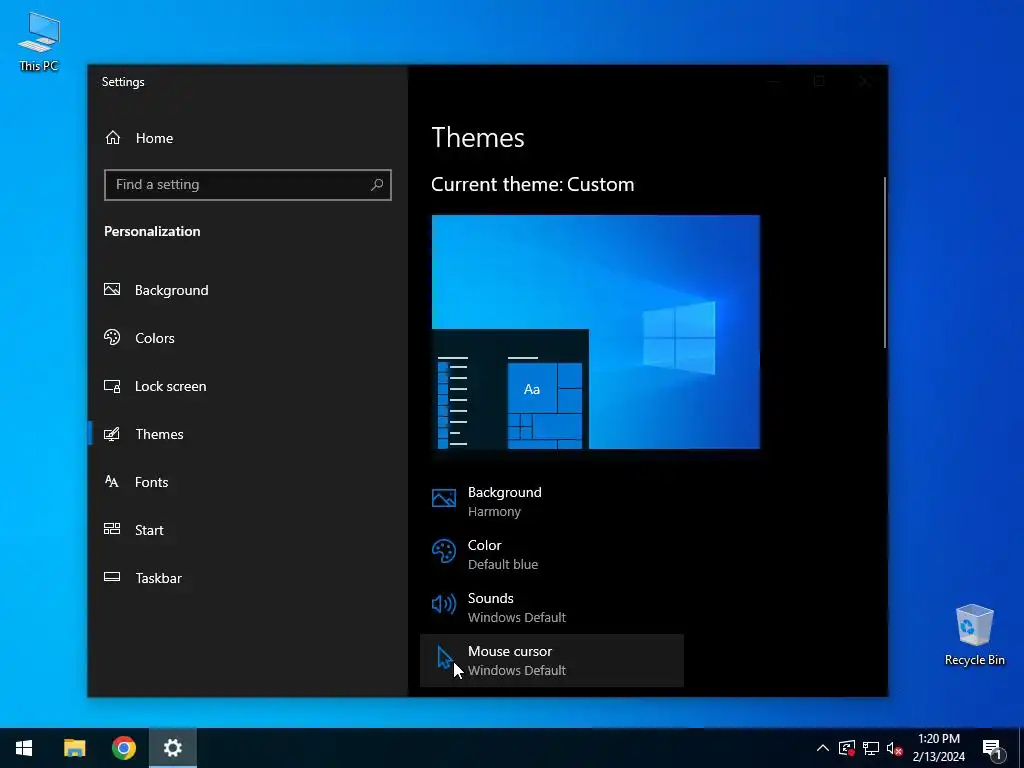The height and width of the screenshot is (768, 1024).
Task: Click the Themes page vertical scrollbar
Action: click(x=885, y=263)
